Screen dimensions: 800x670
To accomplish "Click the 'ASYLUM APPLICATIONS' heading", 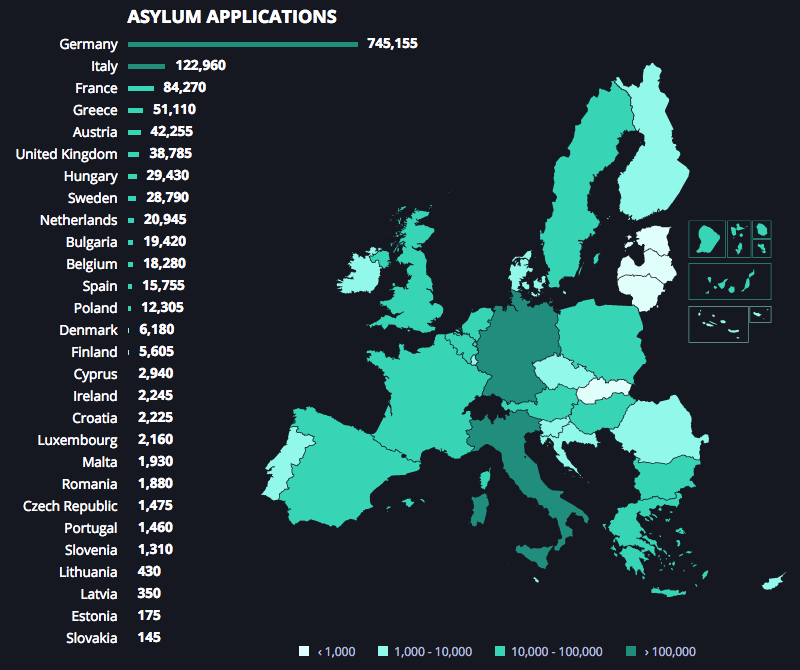I will [231, 17].
